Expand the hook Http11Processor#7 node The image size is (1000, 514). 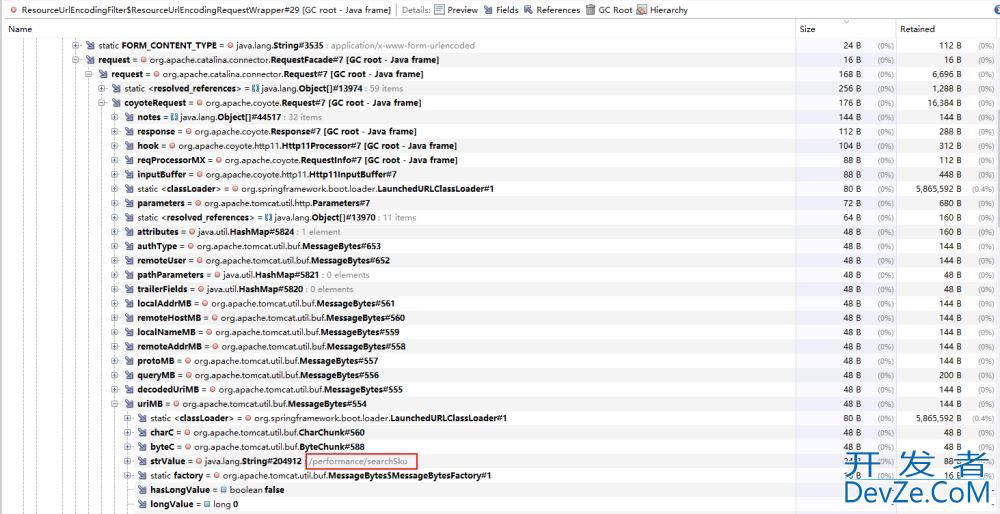coord(115,146)
